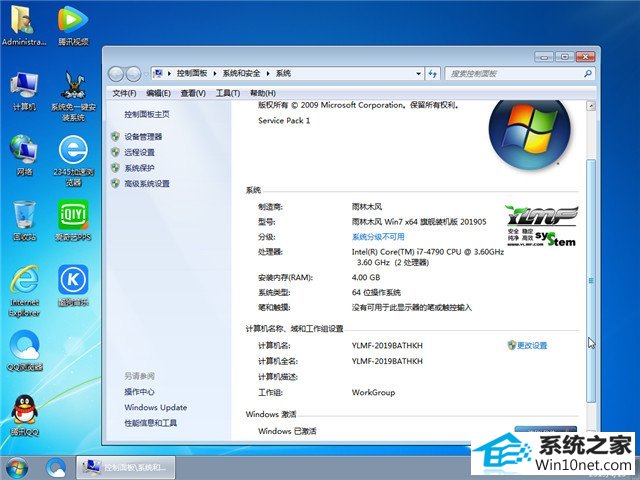The height and width of the screenshot is (480, 640).
Task: Select the 64 位操作系统 value
Action: click(x=376, y=293)
